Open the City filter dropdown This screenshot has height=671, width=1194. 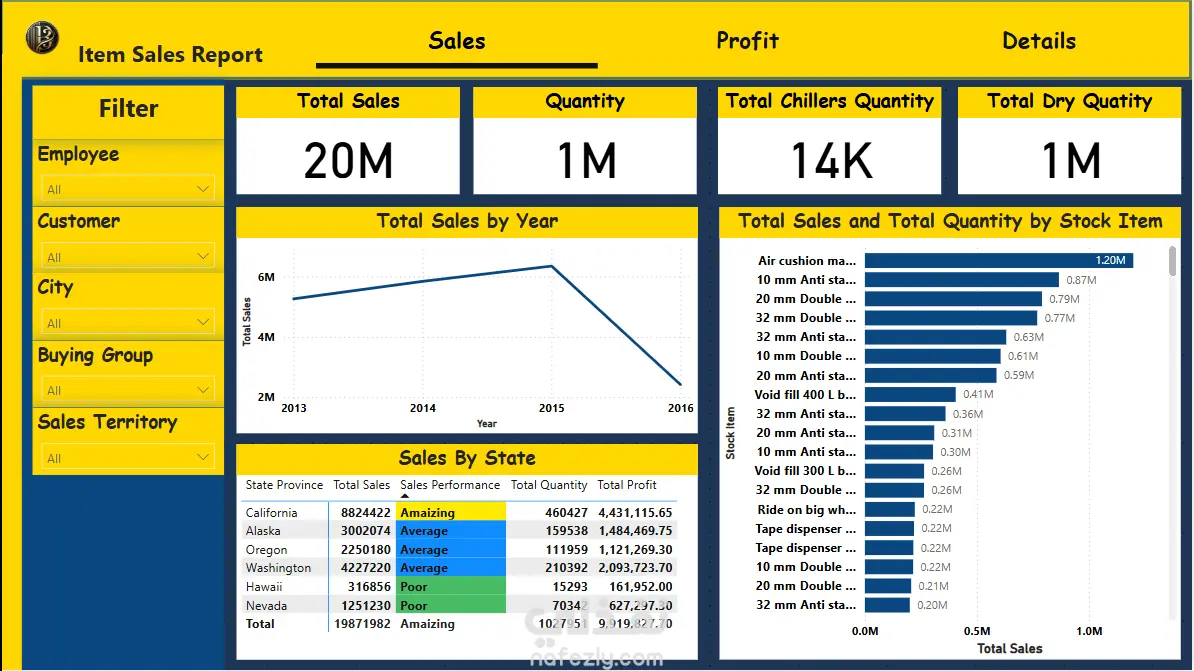pos(127,323)
